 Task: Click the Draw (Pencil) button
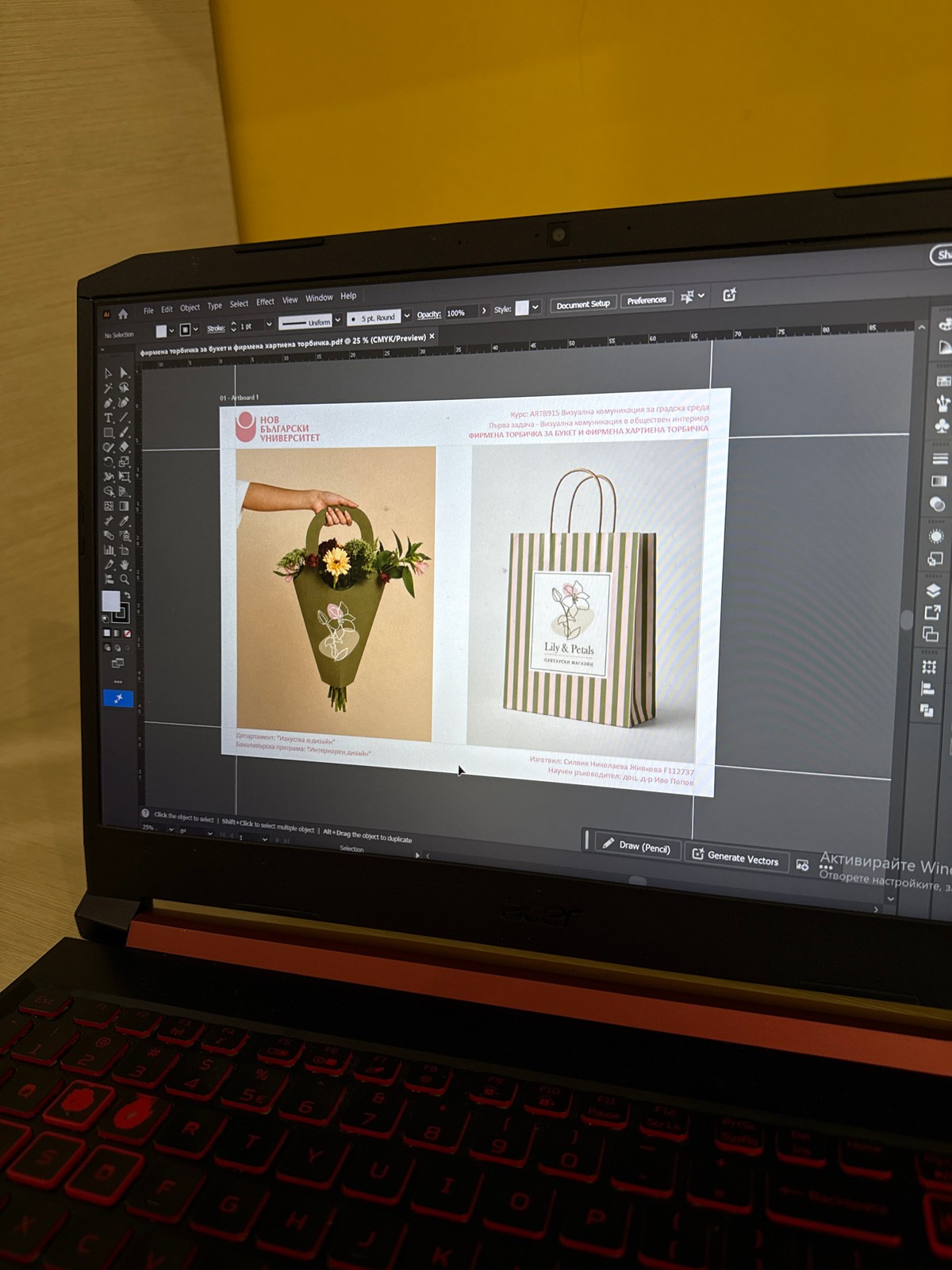(x=636, y=846)
